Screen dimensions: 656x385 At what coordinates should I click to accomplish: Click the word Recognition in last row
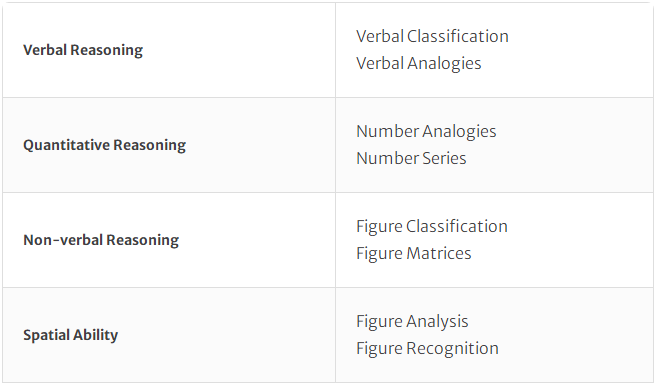pos(453,349)
